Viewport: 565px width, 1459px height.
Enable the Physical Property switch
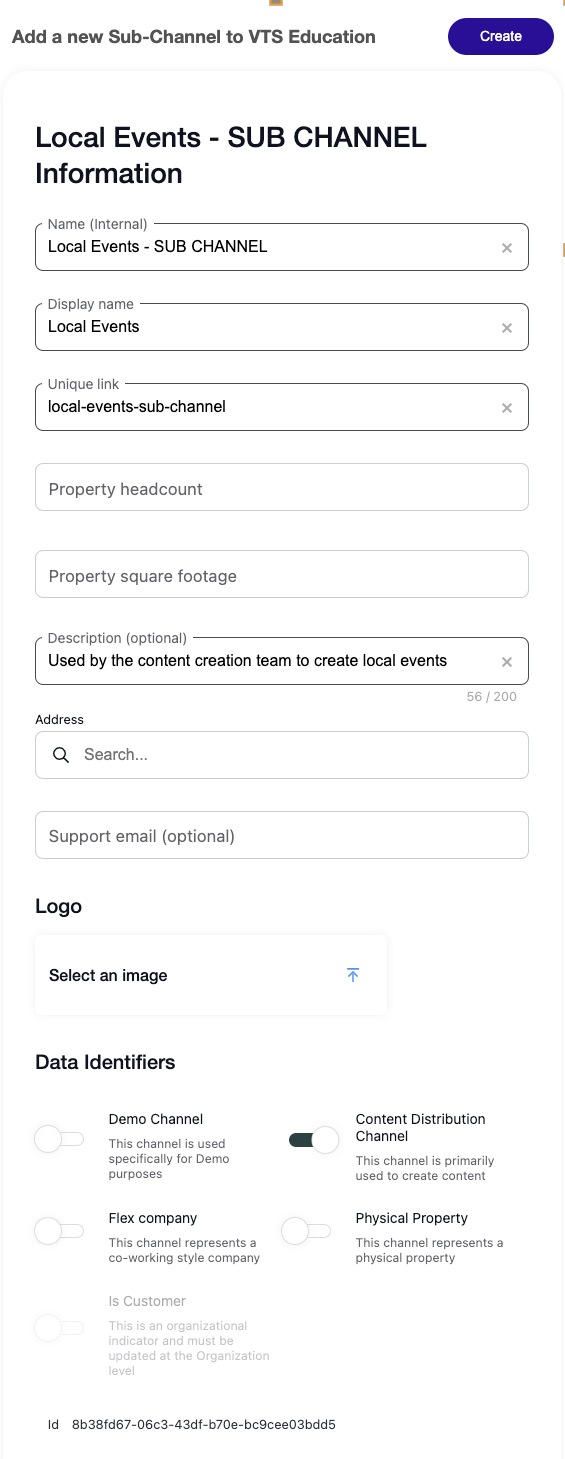tap(306, 1231)
